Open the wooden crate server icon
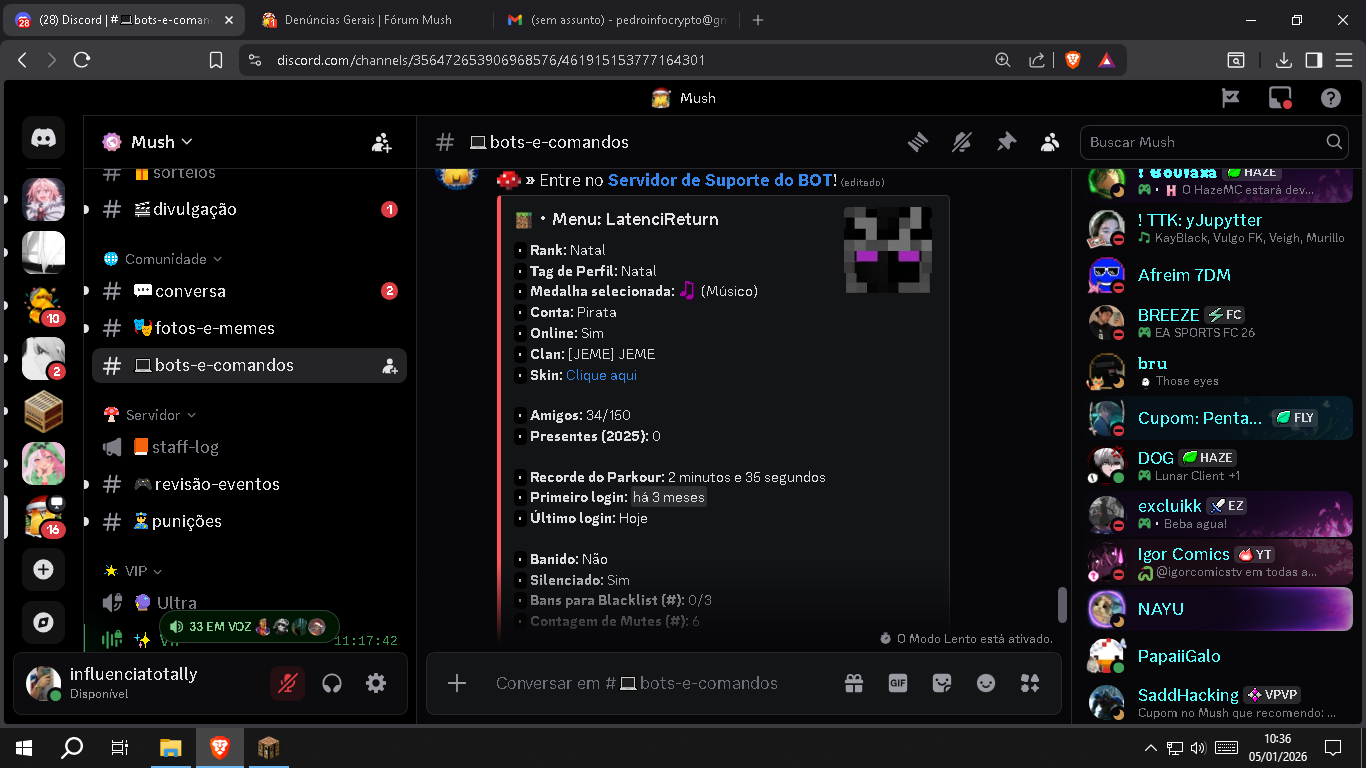 pyautogui.click(x=43, y=412)
